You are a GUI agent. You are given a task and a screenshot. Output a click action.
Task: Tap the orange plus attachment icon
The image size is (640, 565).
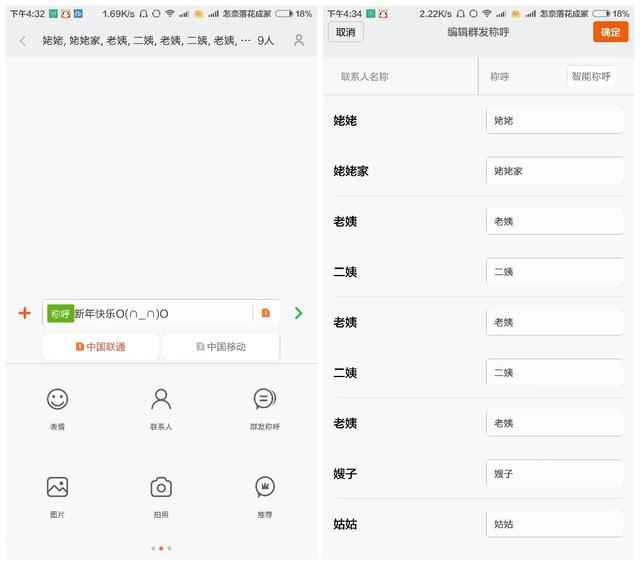pyautogui.click(x=24, y=313)
